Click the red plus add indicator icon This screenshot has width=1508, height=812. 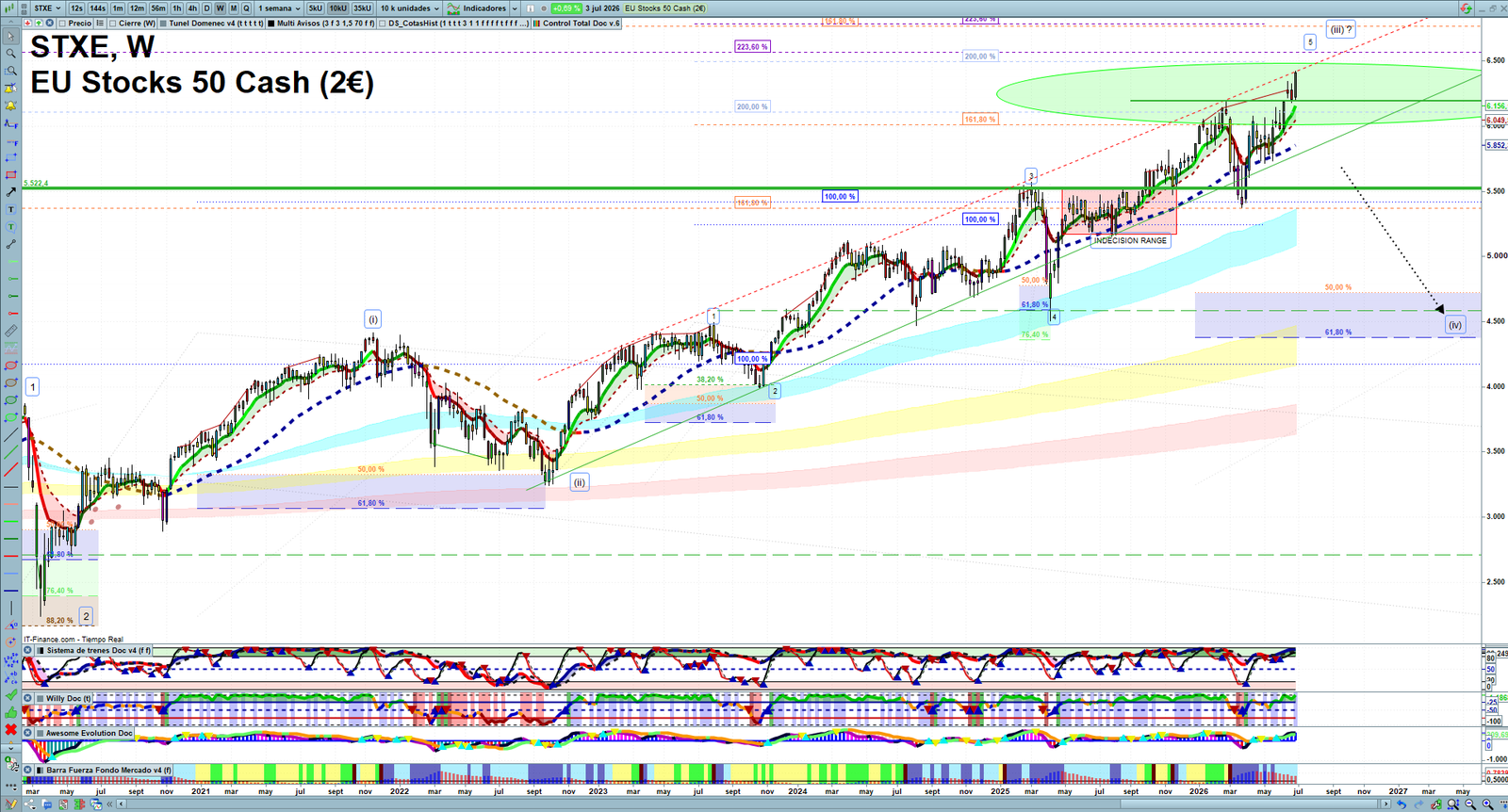28,23
